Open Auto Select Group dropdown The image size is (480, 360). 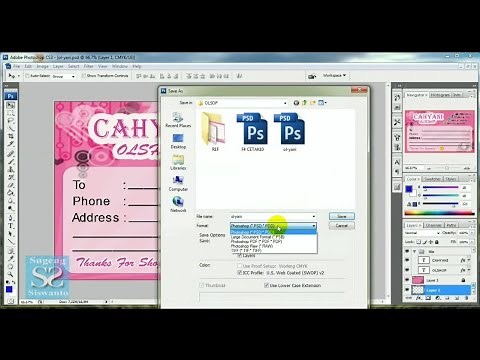pyautogui.click(x=63, y=76)
